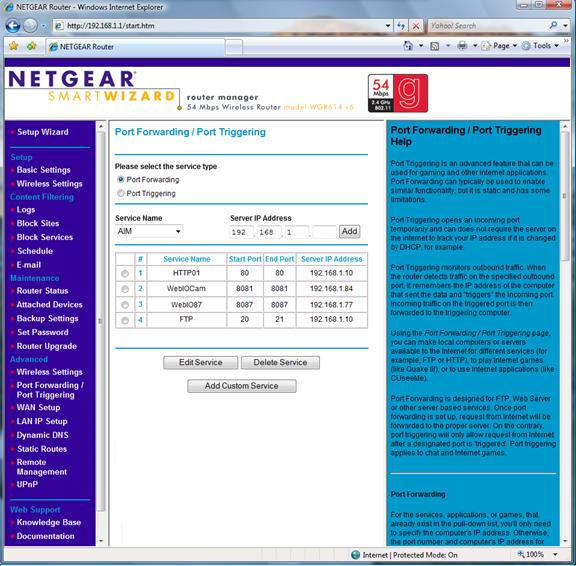Open Block Sites in sidebar

[38, 223]
